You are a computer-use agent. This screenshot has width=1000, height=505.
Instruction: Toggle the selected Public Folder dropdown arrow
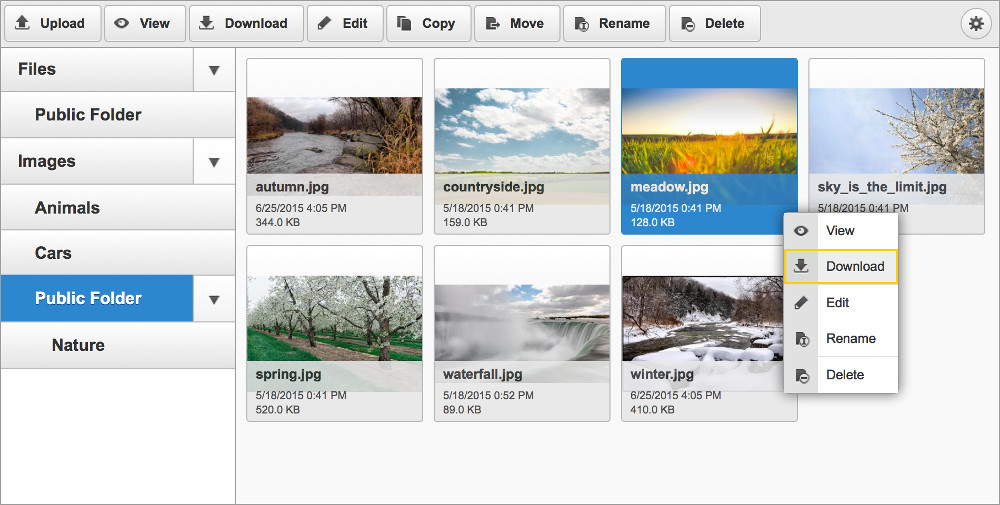tap(213, 299)
